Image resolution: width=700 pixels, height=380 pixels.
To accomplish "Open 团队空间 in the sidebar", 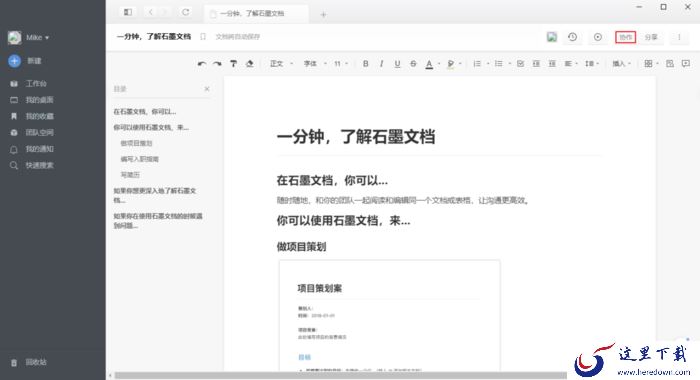I will coord(32,133).
